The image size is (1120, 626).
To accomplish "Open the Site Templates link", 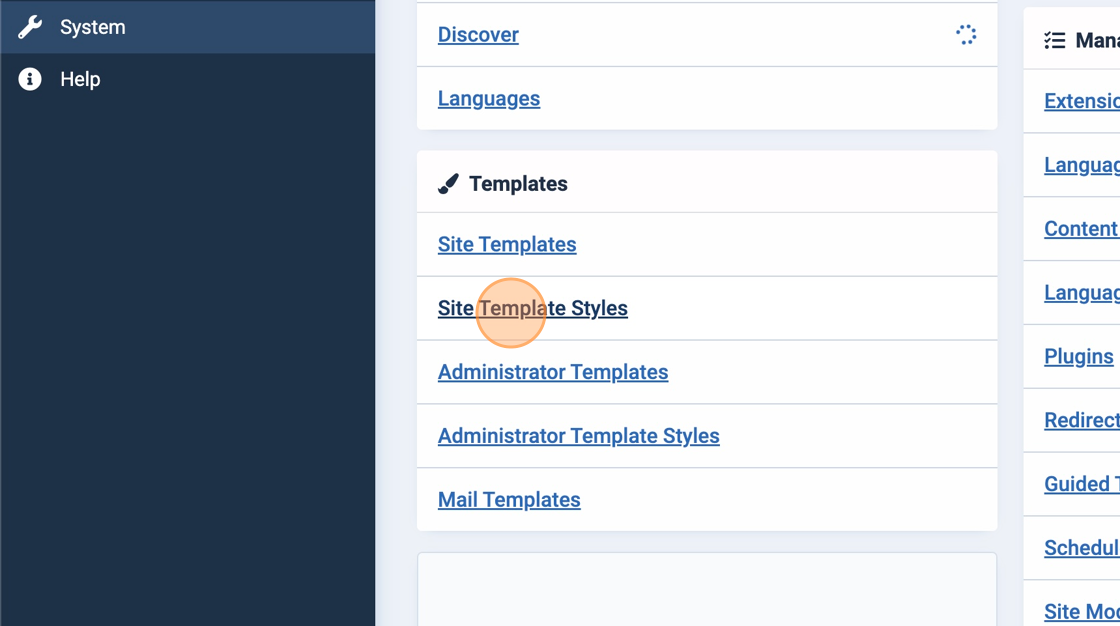I will point(507,245).
